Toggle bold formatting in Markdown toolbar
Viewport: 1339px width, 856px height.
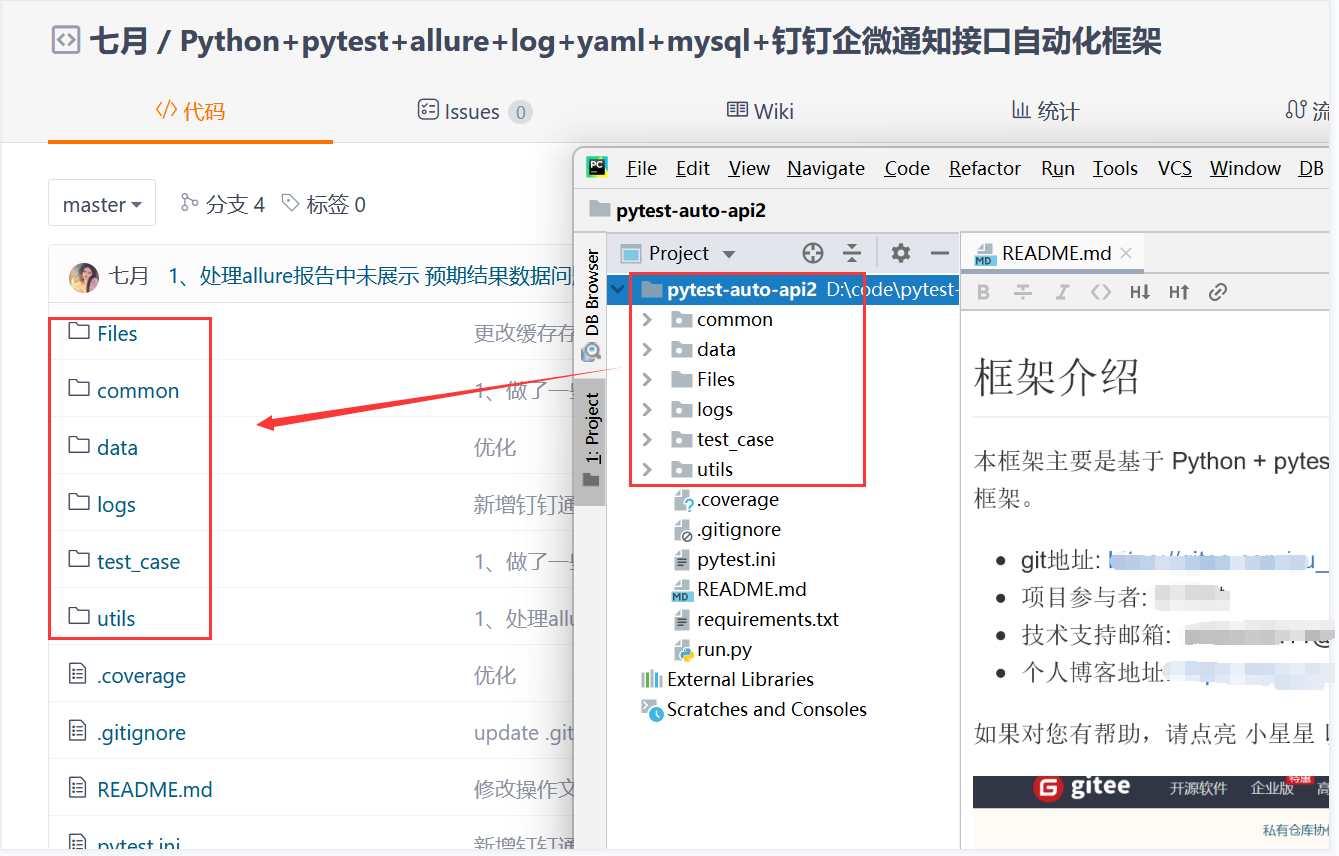984,291
